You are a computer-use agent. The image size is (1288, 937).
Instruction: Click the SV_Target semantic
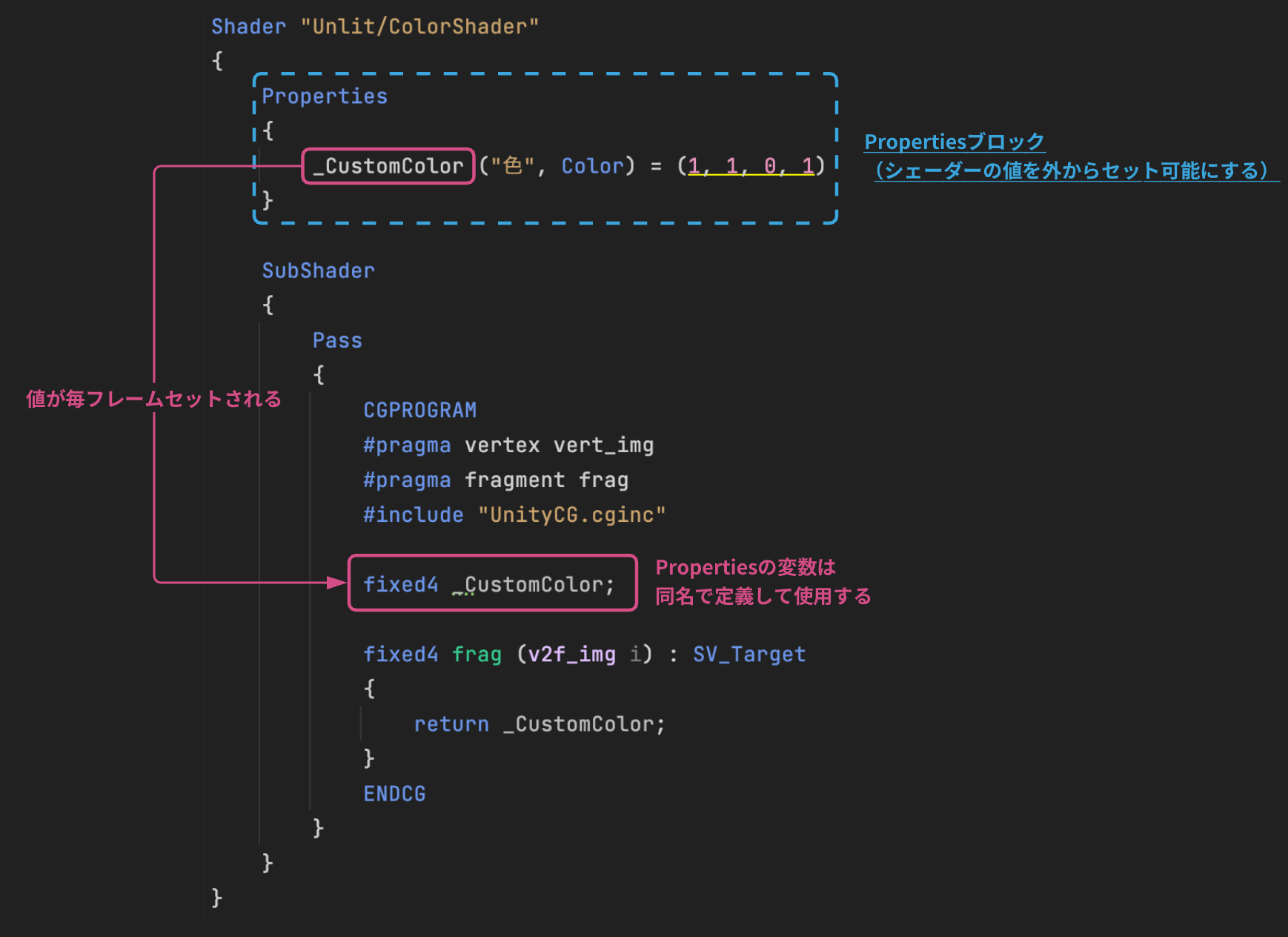coord(749,655)
